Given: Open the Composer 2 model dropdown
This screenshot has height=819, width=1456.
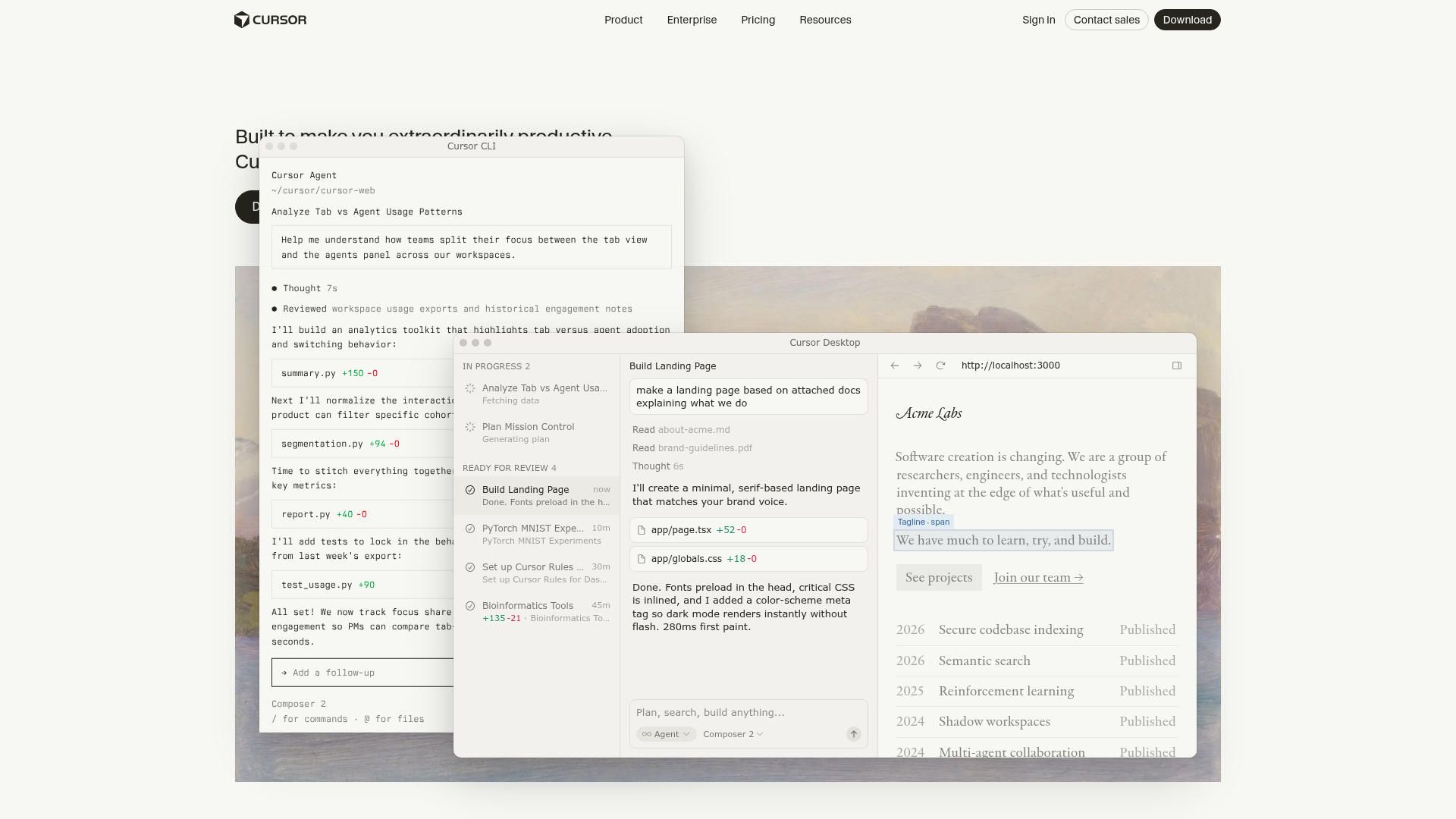Looking at the screenshot, I should coord(733,734).
